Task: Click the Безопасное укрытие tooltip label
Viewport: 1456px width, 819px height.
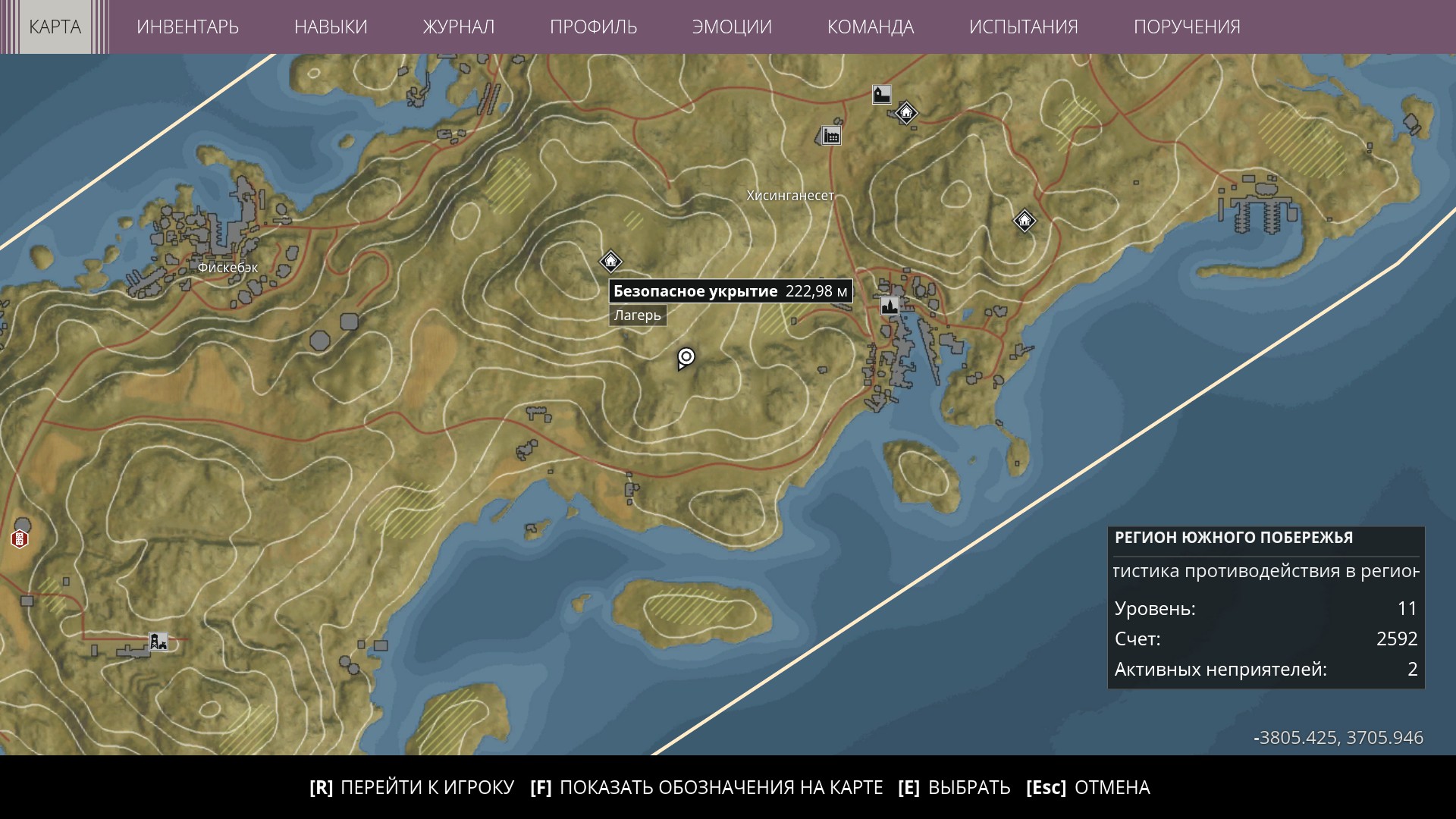Action: coord(731,291)
